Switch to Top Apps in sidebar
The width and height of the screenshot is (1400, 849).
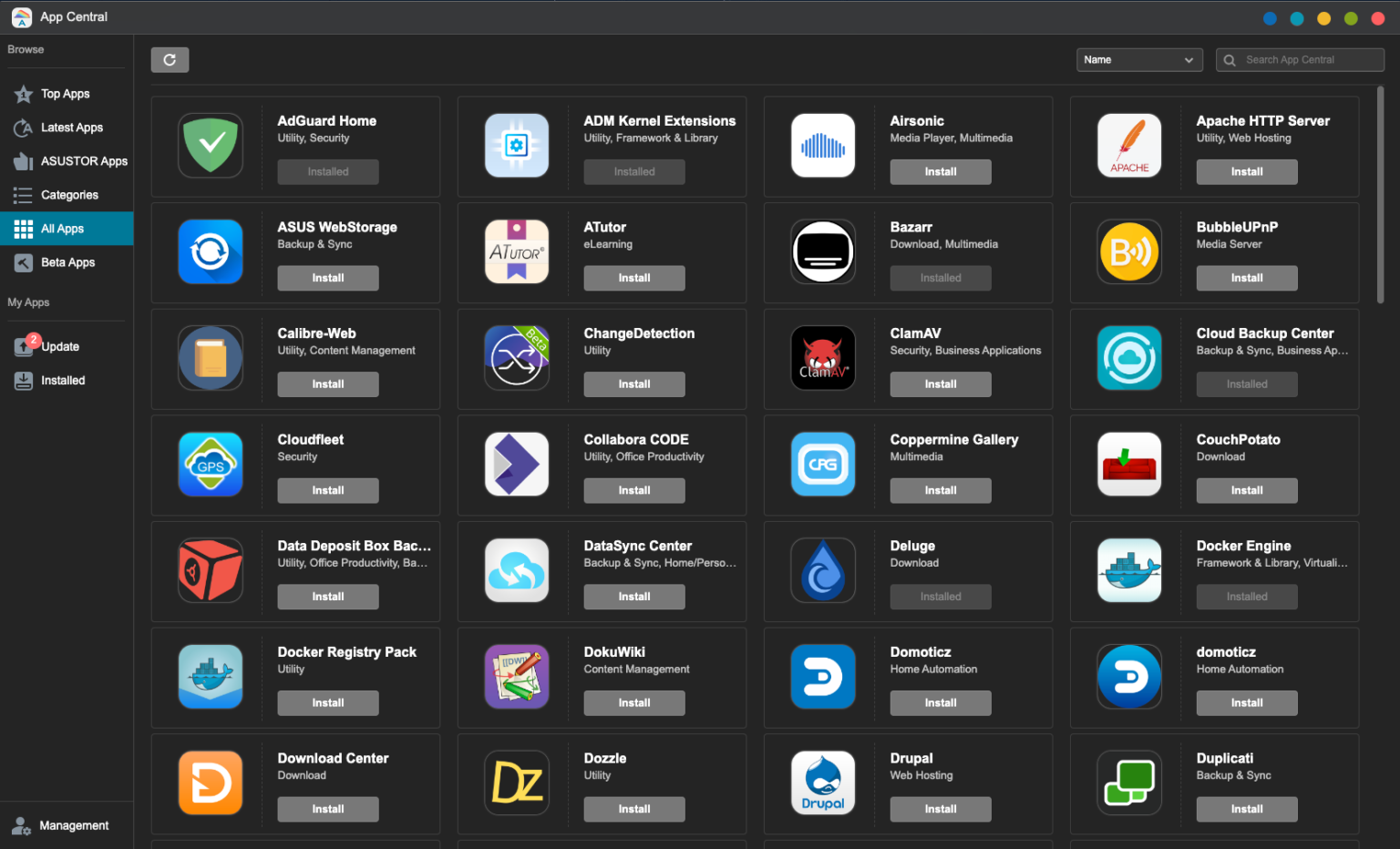tap(65, 94)
